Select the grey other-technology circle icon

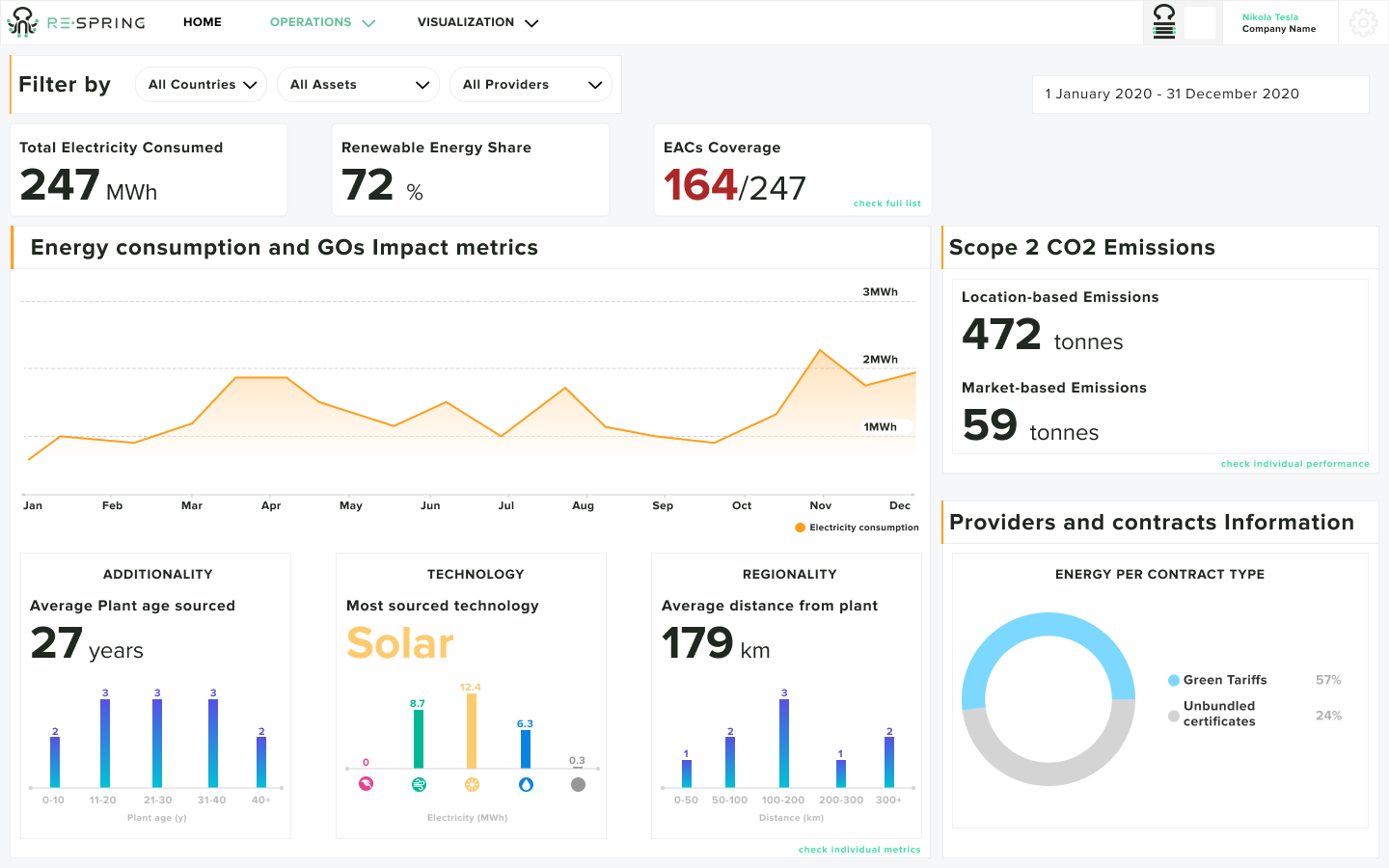[578, 784]
